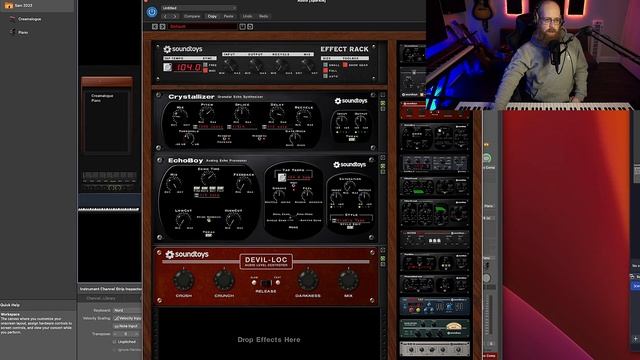Image resolution: width=640 pixels, height=360 pixels.
Task: Open the Sam 2023 concert folder
Action: (x=23, y=6)
